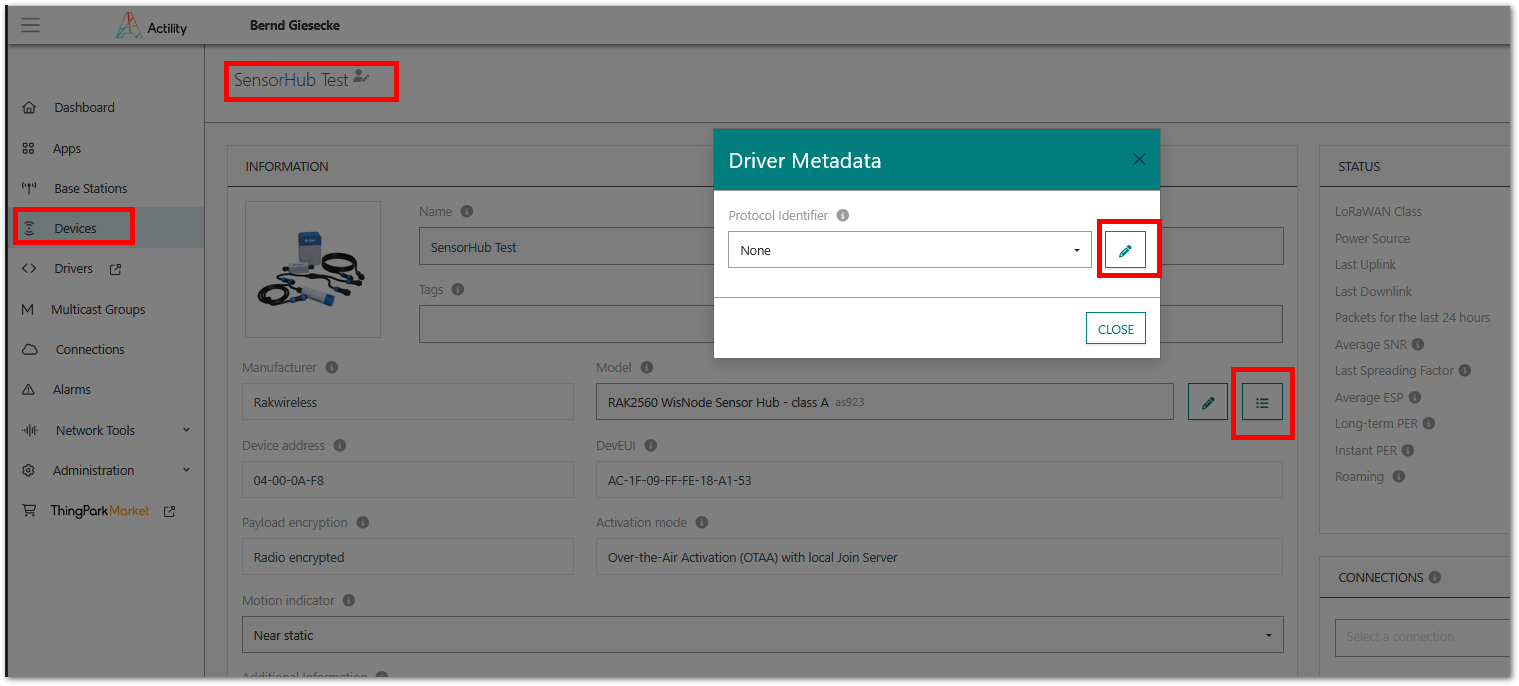The image size is (1519, 686).
Task: Click the Bernd Giesecke user name
Action: pyautogui.click(x=295, y=25)
